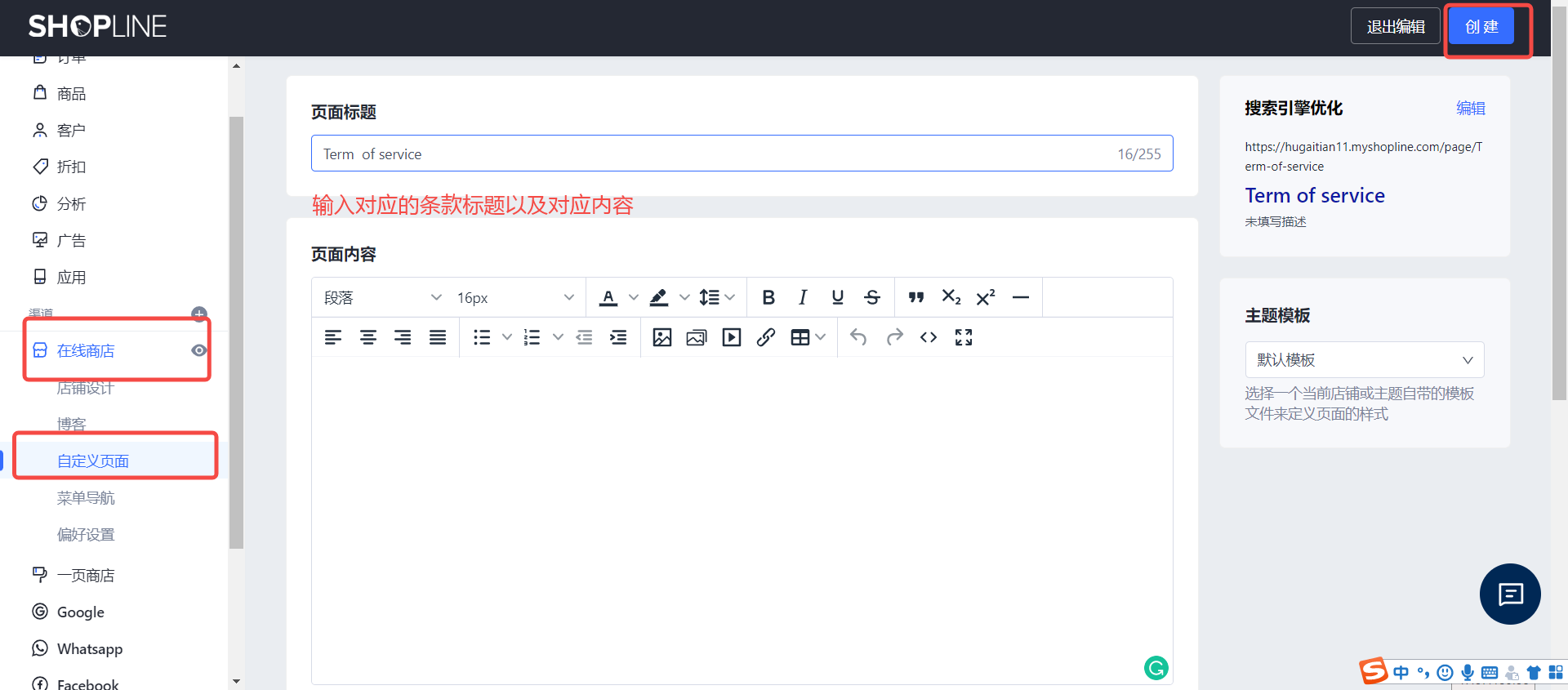Toggle online store preview eye icon
This screenshot has height=690, width=1568.
tap(198, 350)
